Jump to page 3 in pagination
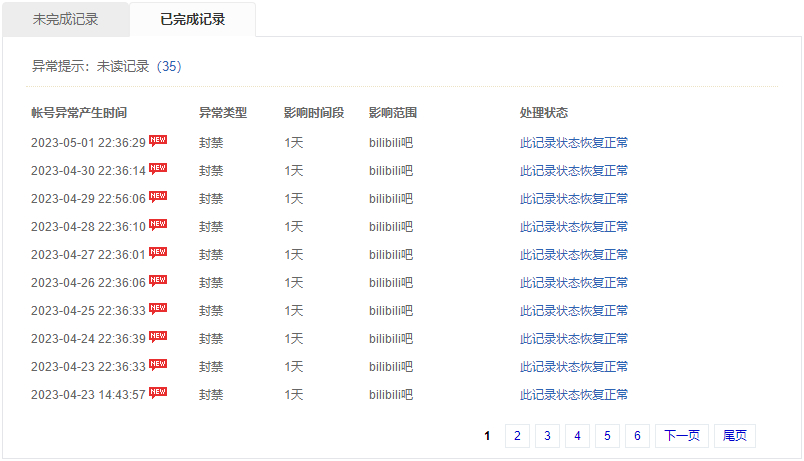804x461 pixels. coord(547,436)
